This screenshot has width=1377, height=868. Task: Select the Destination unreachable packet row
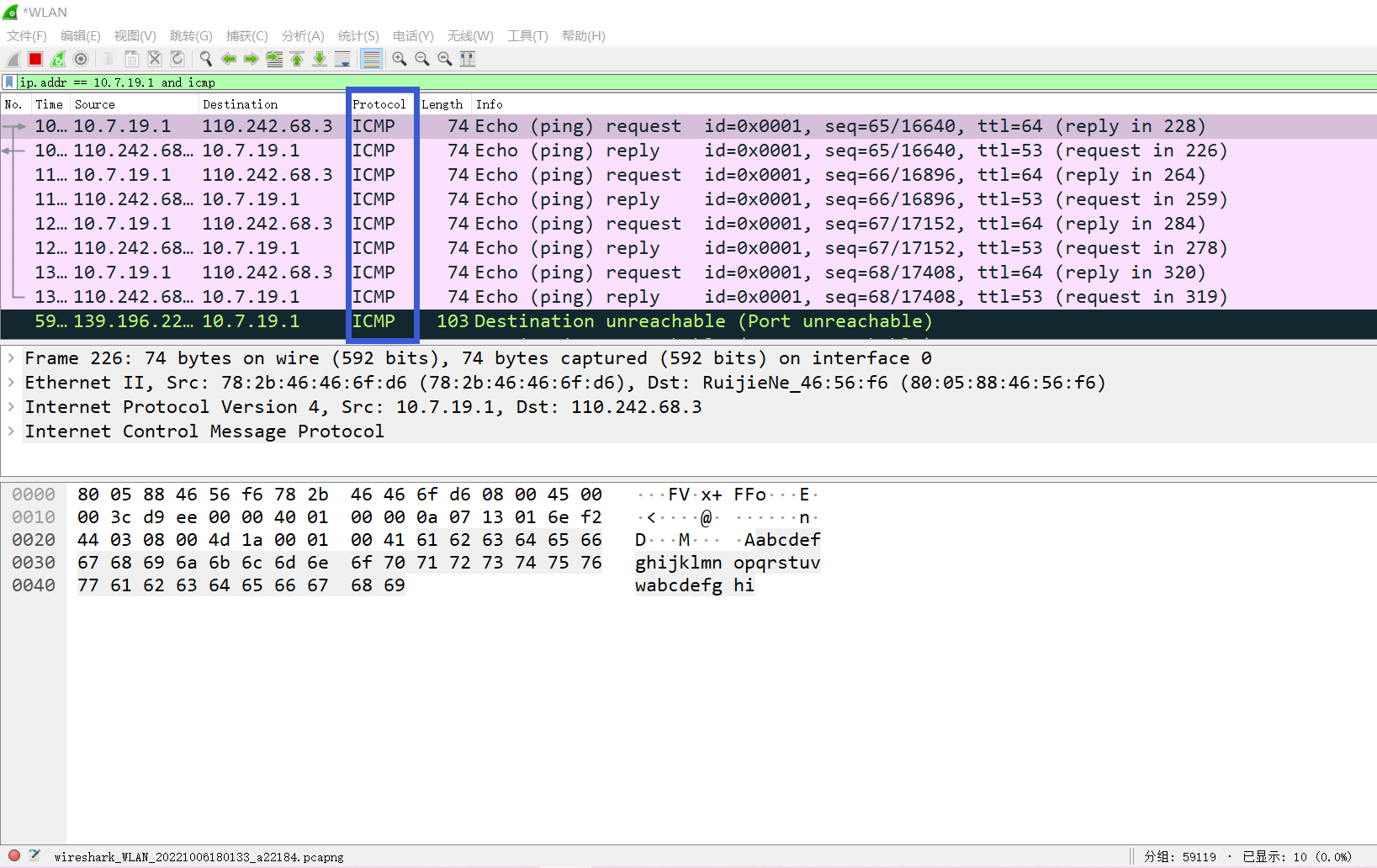(x=688, y=321)
